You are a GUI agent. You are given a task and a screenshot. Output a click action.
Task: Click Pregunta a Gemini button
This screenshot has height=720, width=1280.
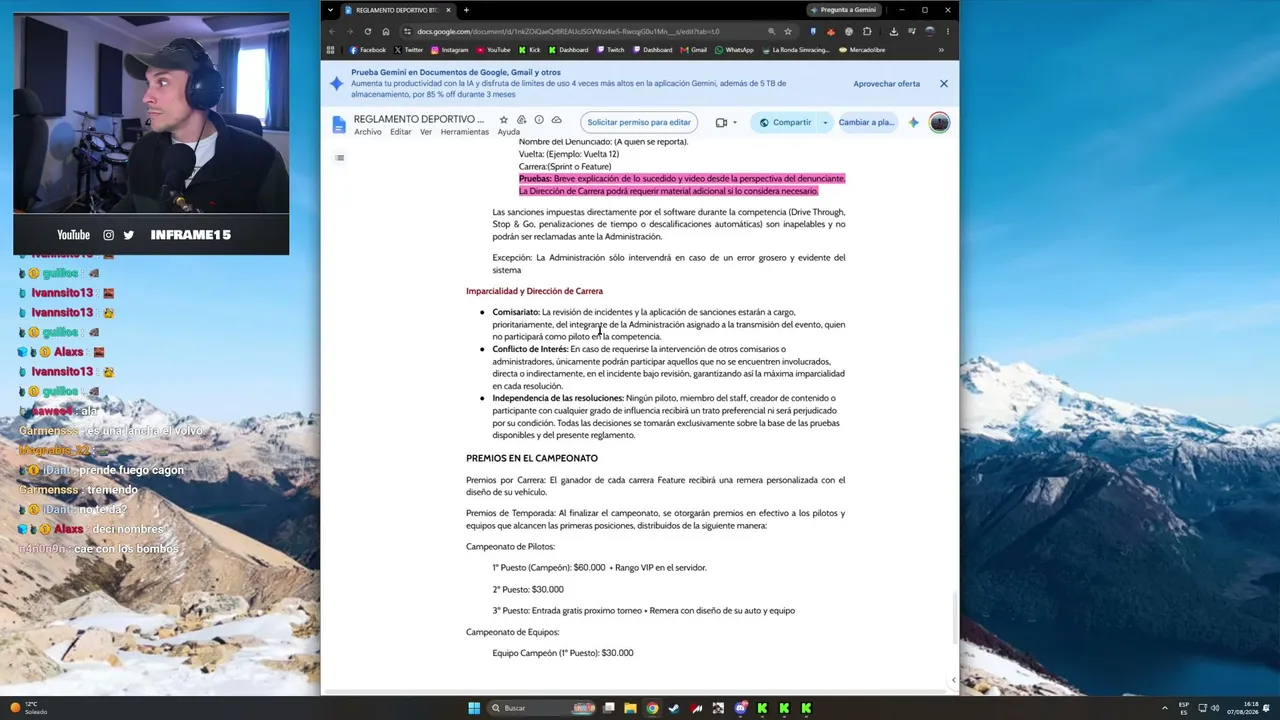click(844, 10)
